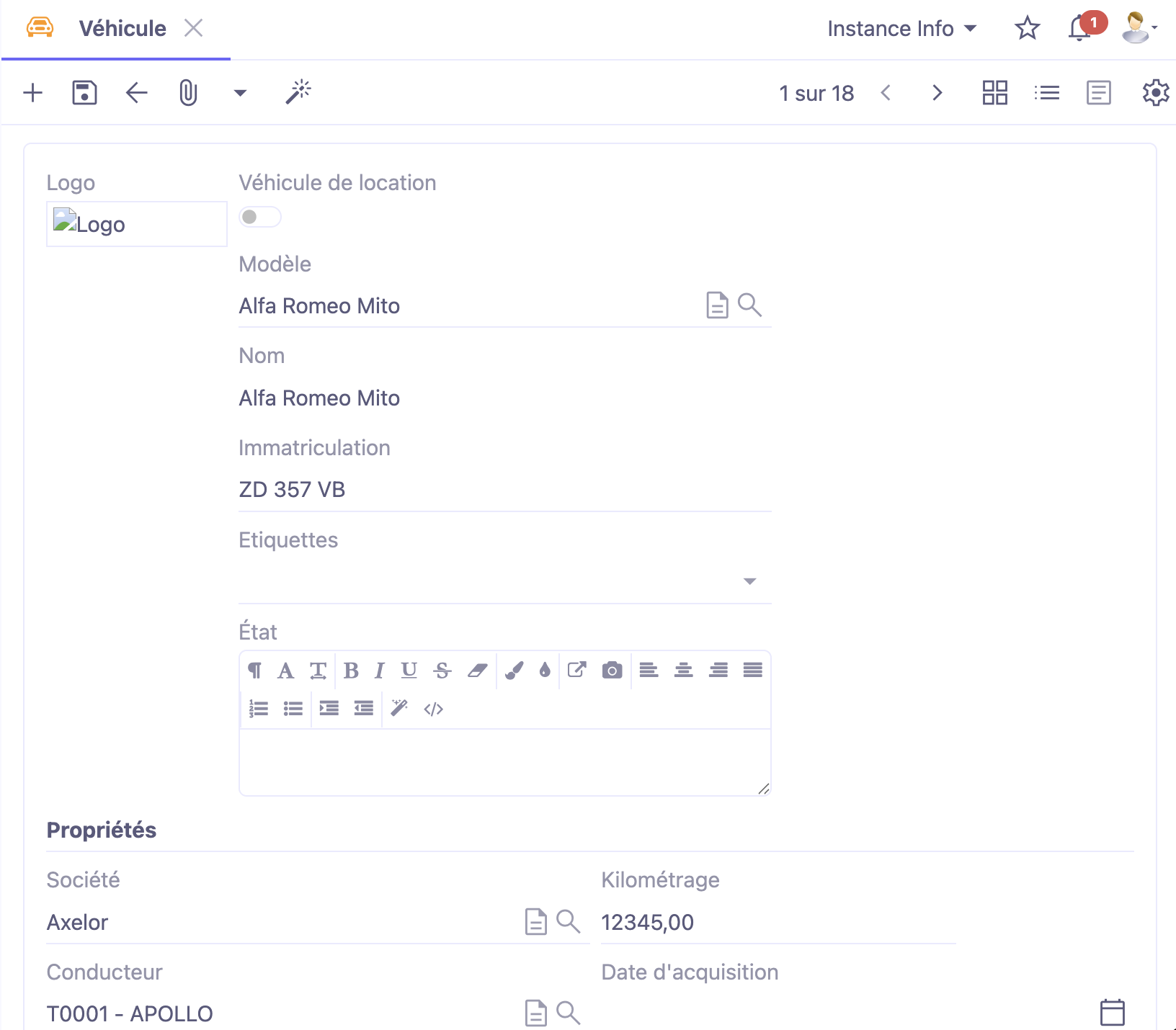The width and height of the screenshot is (1176, 1030).
Task: Click the back arrow button
Action: 136,93
